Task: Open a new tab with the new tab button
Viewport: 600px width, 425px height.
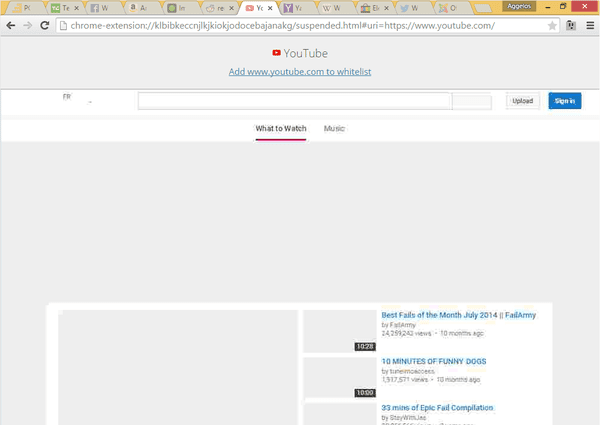Action: point(483,8)
